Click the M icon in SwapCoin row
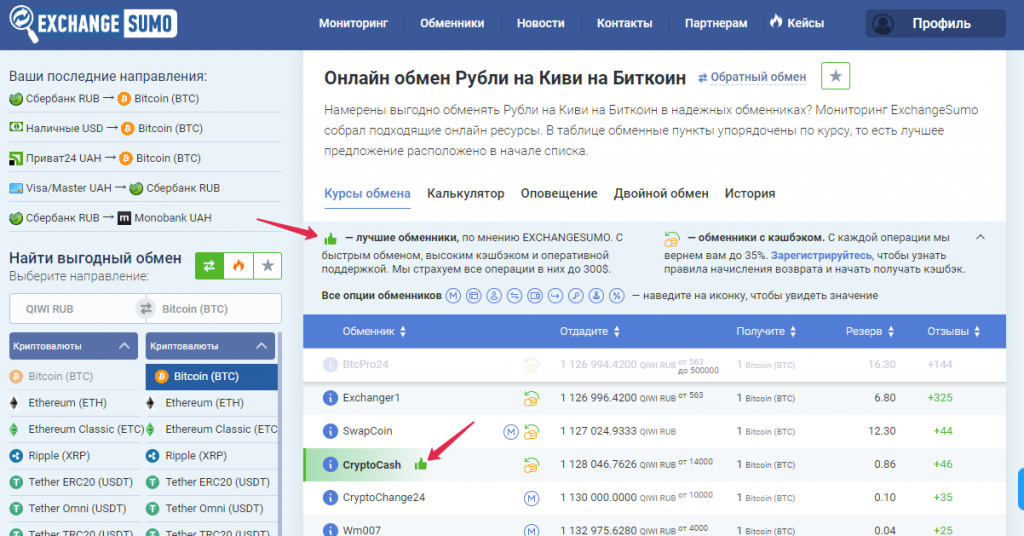 point(511,432)
